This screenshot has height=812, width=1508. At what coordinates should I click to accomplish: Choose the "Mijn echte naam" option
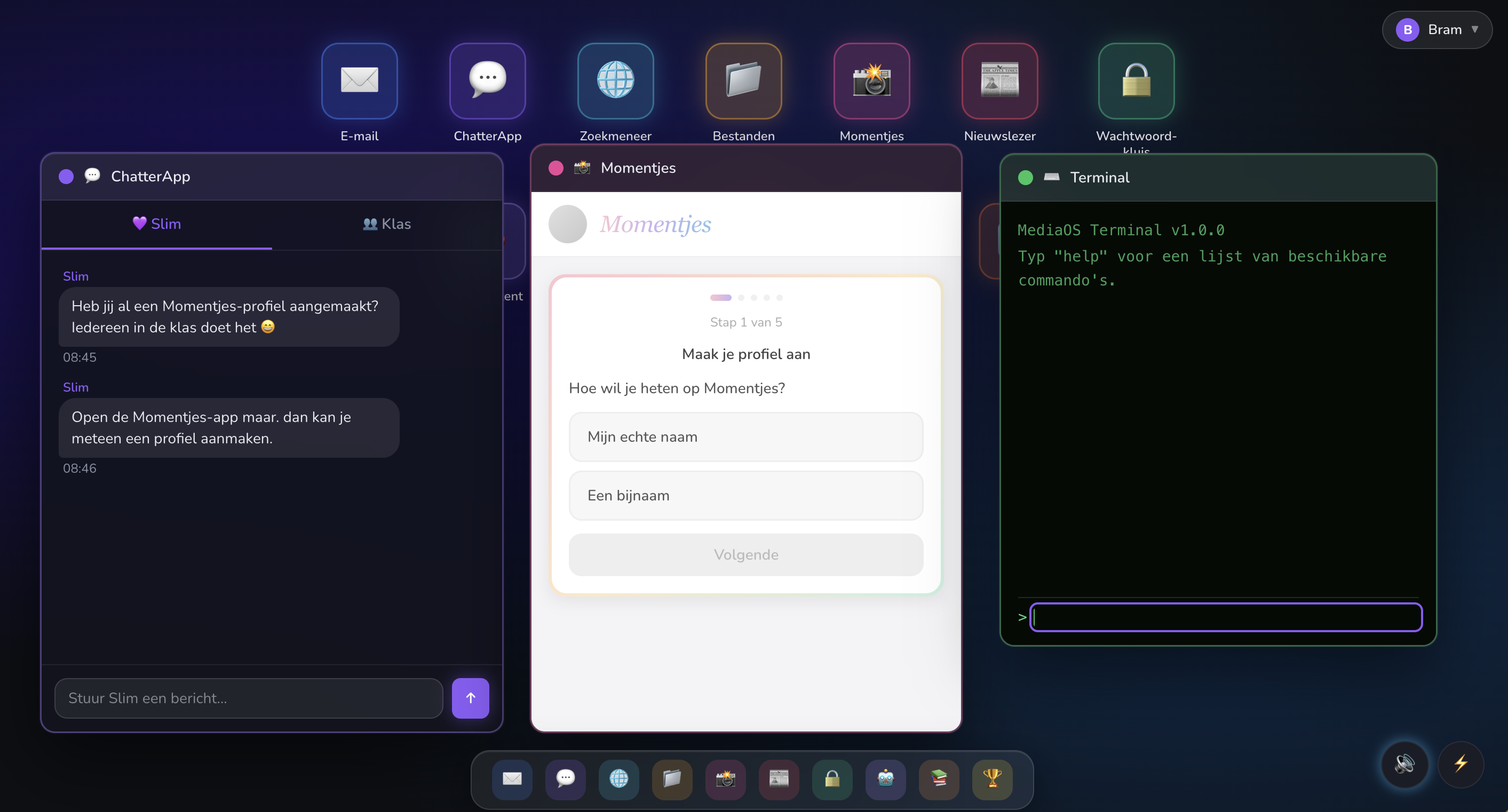tap(746, 437)
